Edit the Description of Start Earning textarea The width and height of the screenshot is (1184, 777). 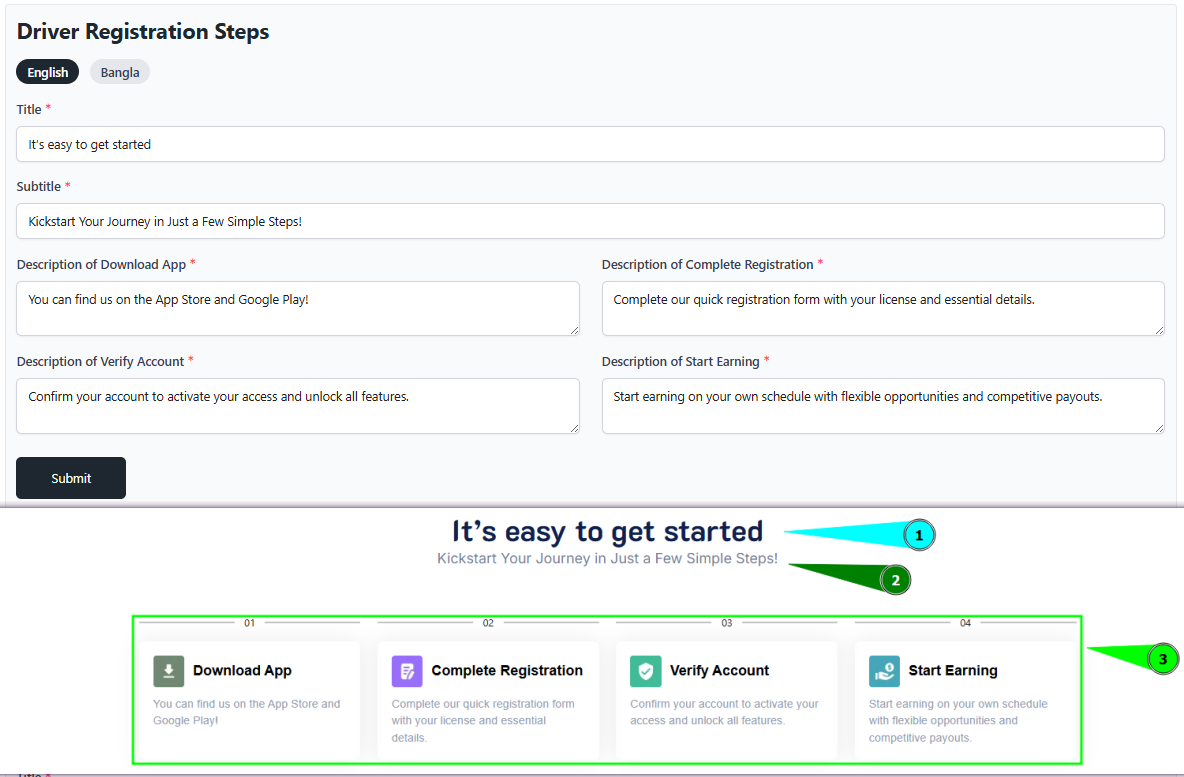pyautogui.click(x=883, y=406)
